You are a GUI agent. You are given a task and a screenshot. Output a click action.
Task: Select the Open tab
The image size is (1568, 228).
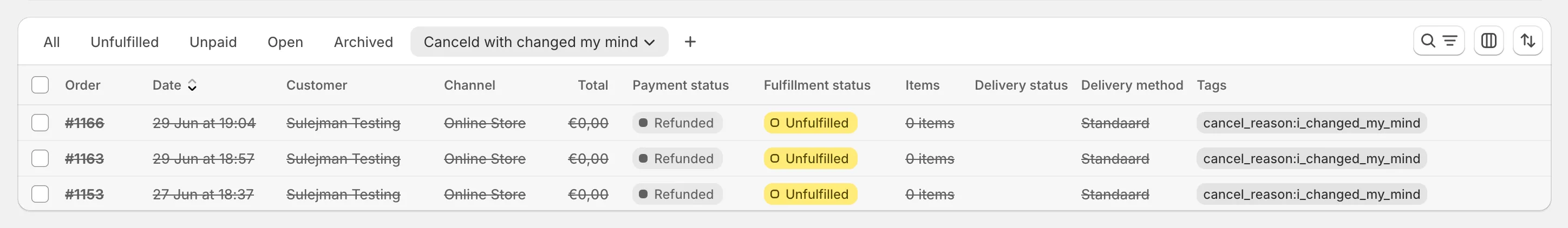point(285,42)
